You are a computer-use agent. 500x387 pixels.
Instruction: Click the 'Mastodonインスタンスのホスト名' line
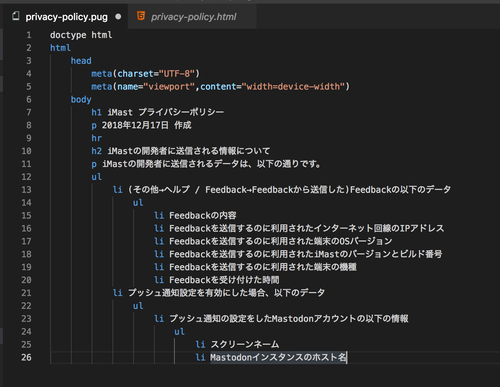[x=271, y=357]
